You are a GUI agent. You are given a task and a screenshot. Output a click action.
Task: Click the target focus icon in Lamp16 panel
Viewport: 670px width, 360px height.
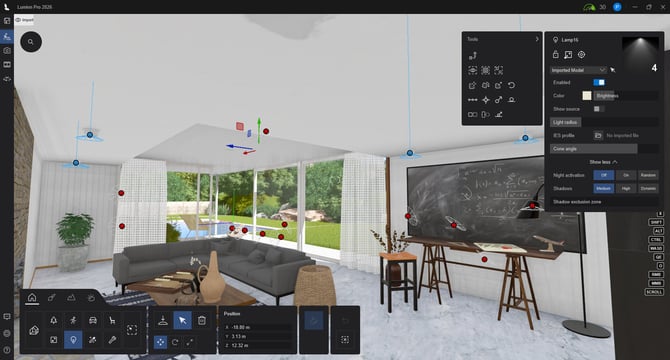pos(581,54)
